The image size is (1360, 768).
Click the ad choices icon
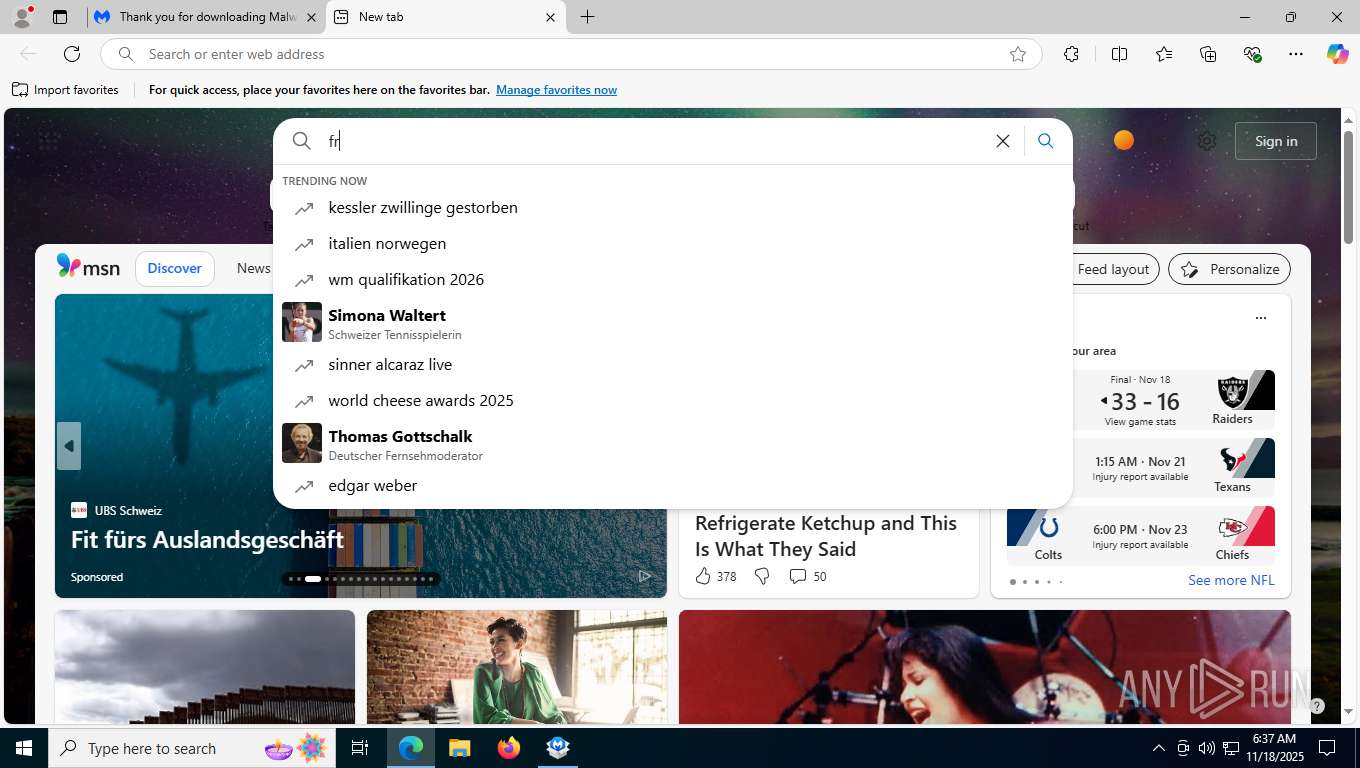click(x=645, y=576)
